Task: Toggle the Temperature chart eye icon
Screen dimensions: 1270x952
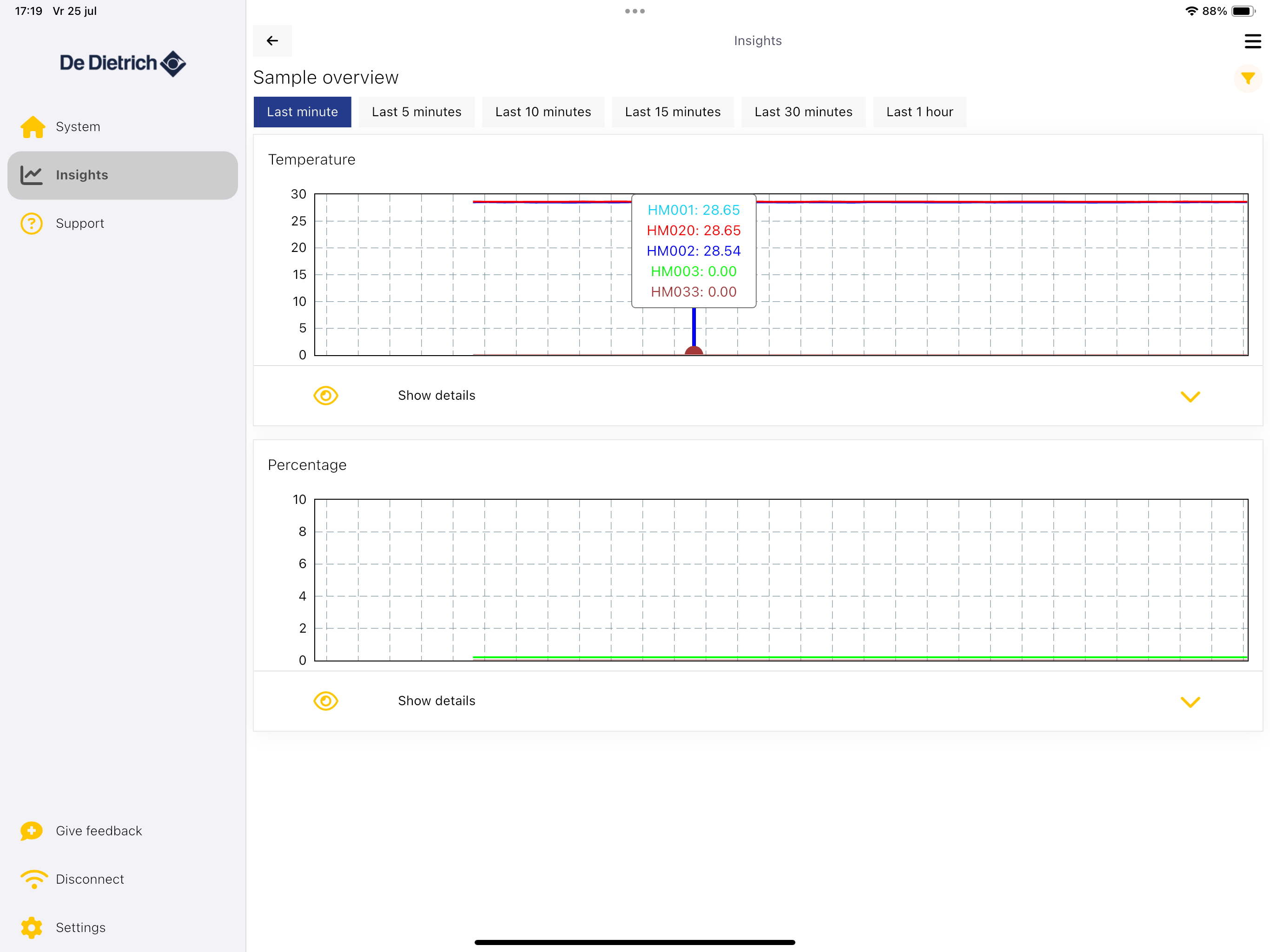Action: point(325,396)
